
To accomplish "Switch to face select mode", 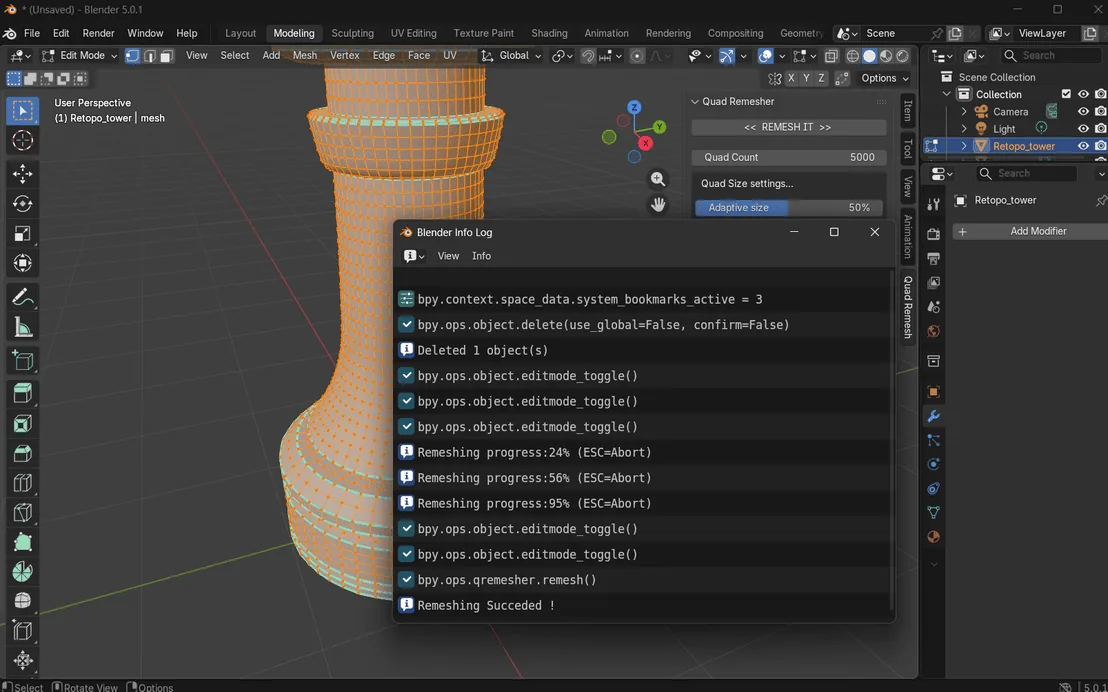I will [166, 55].
